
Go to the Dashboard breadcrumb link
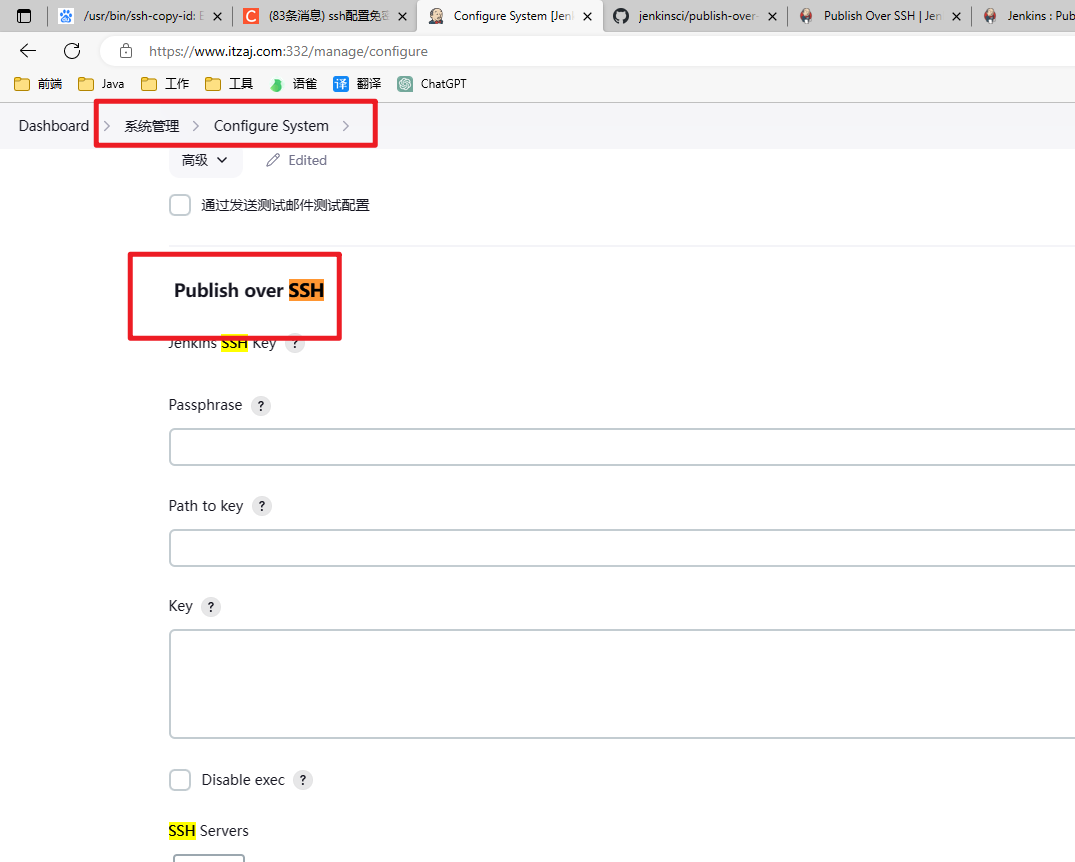pyautogui.click(x=53, y=126)
